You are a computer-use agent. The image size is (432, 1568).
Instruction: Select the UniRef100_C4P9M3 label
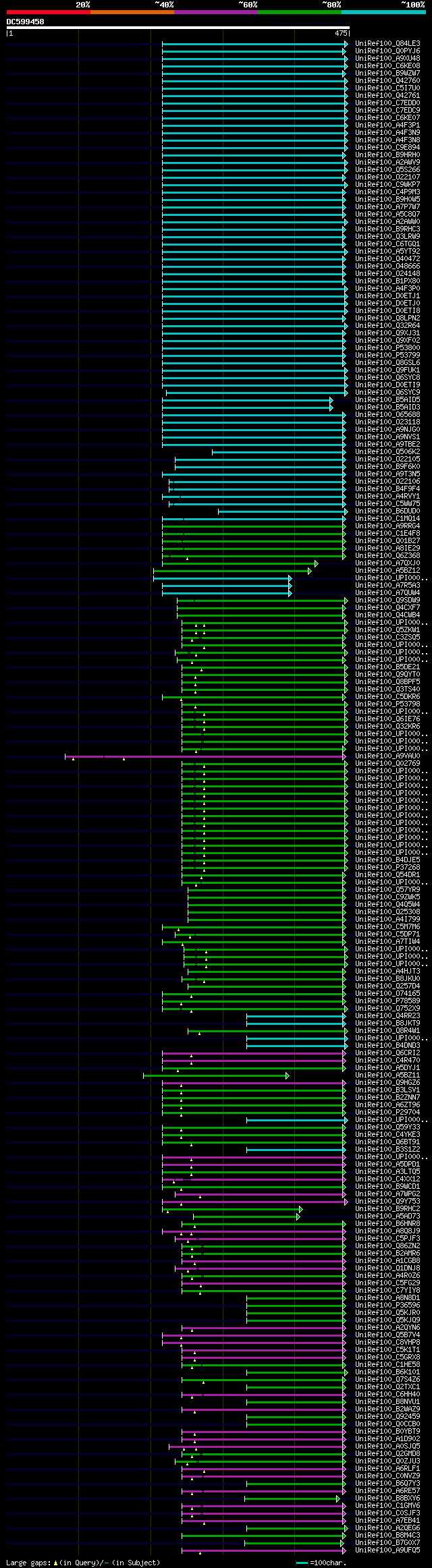[387, 192]
